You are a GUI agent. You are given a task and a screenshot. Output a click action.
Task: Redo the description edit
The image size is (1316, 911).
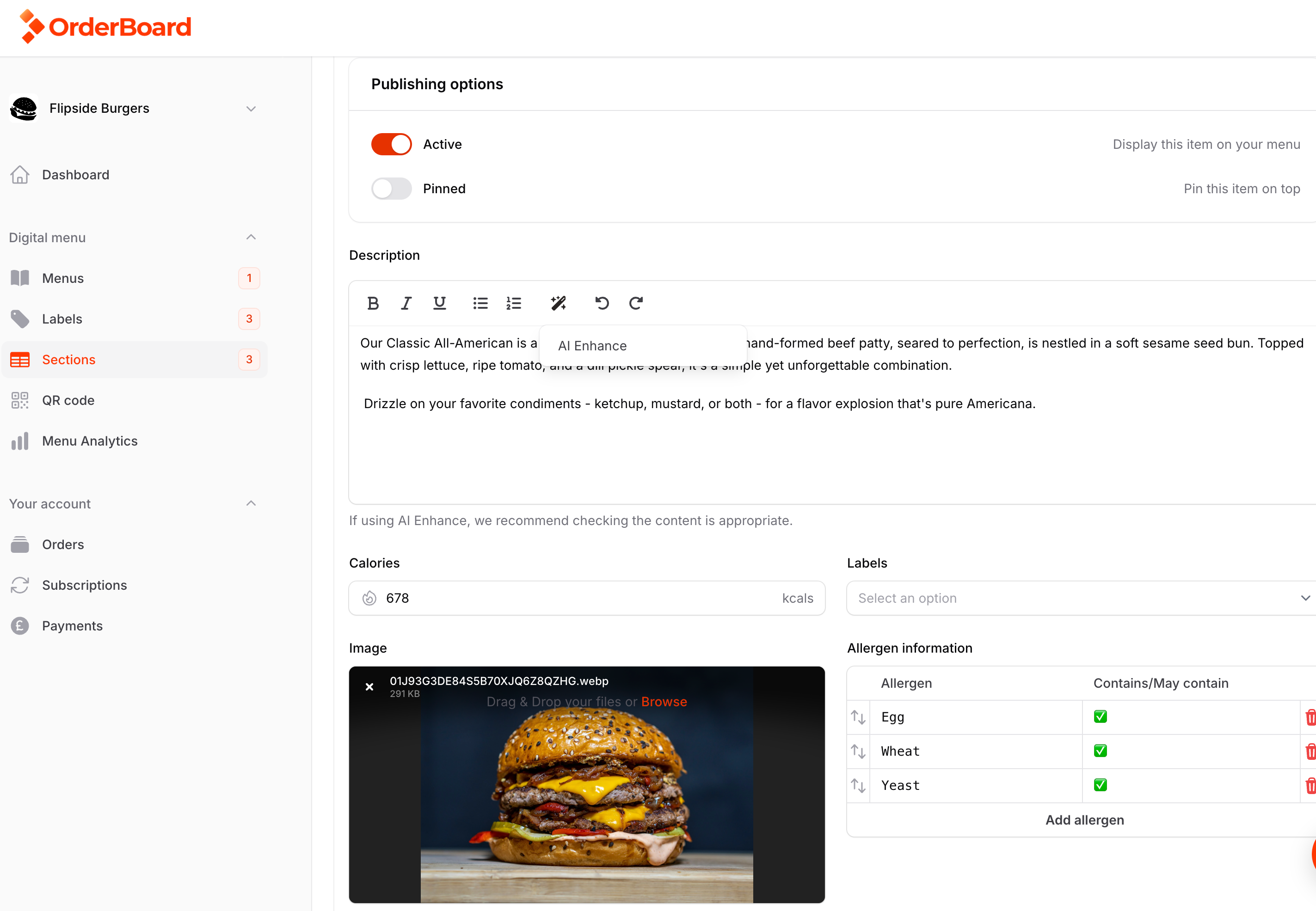coord(635,303)
